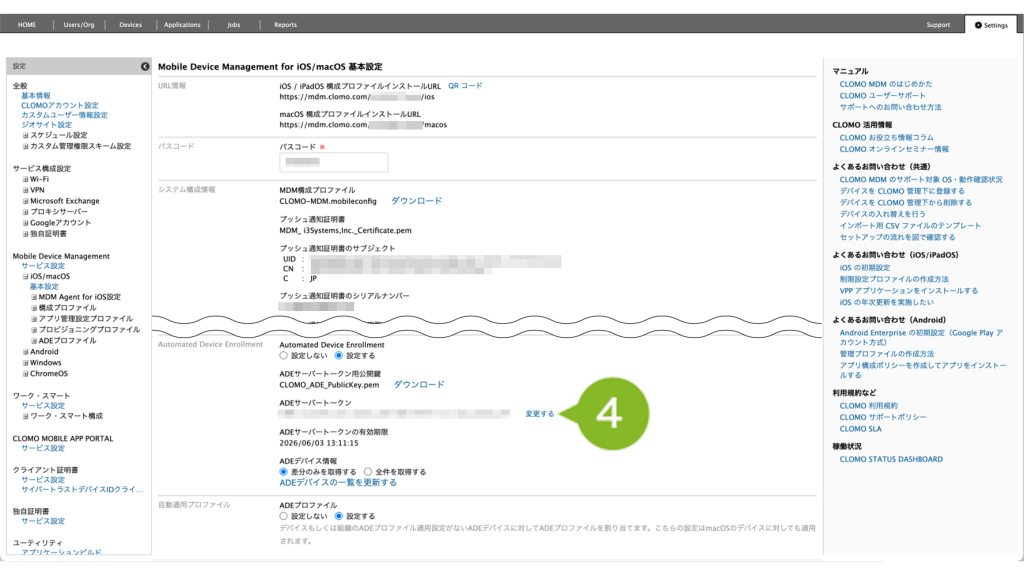Select 設定しない for Automated Device Enrollment

click(284, 355)
